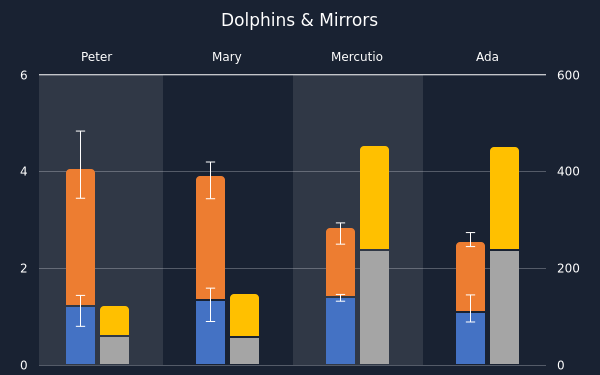Select Peter's gray bar segment
The width and height of the screenshot is (600, 375).
tap(114, 351)
